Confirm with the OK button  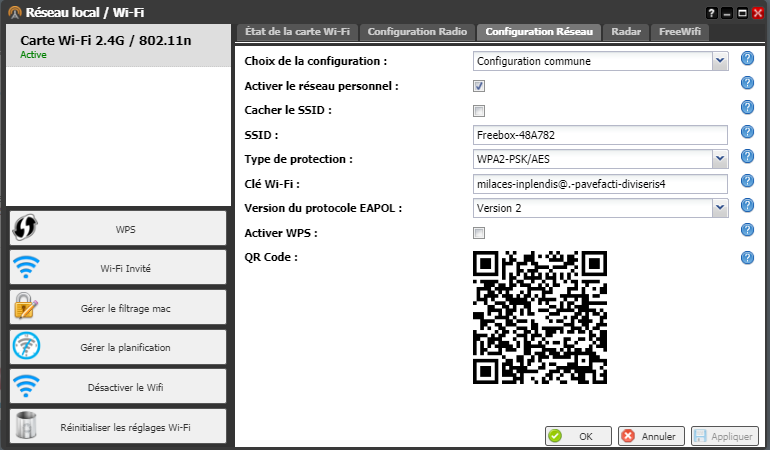[578, 436]
